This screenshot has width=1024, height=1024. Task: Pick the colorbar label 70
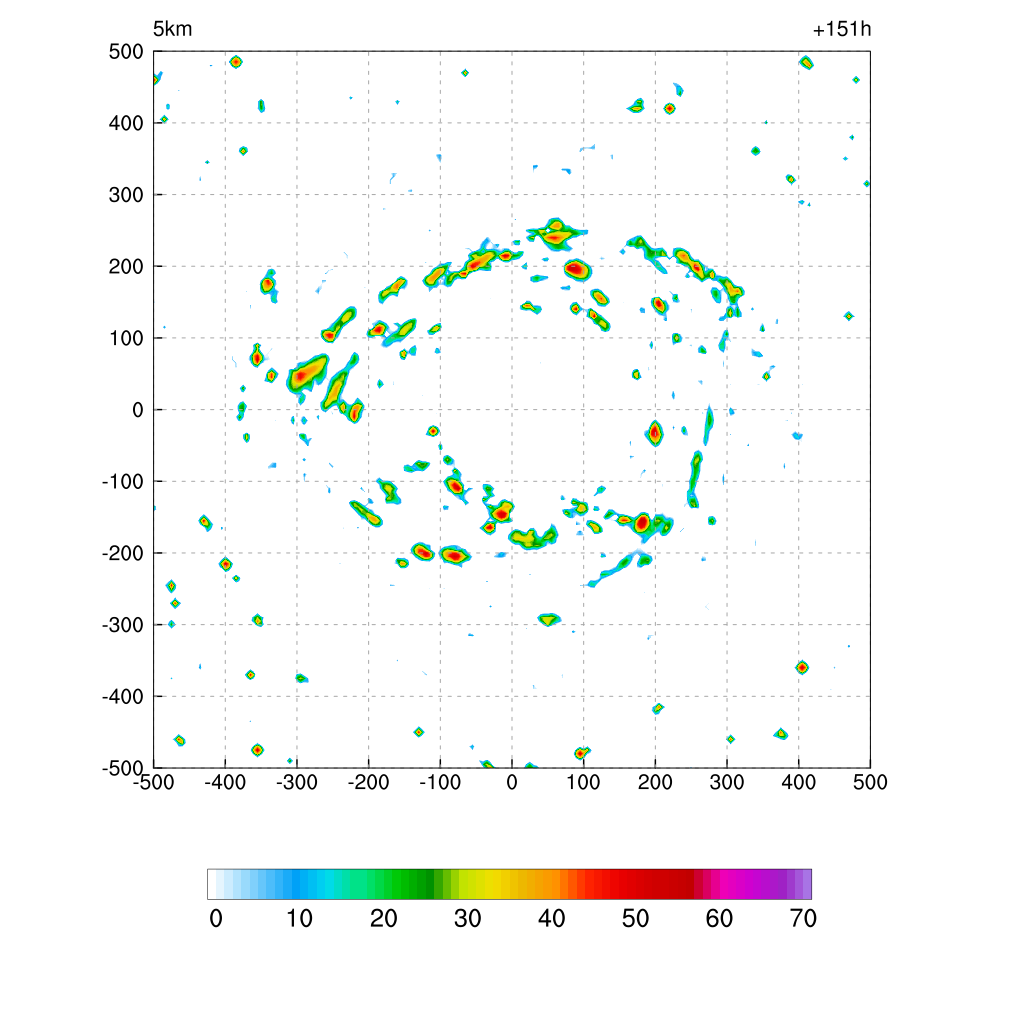point(803,919)
